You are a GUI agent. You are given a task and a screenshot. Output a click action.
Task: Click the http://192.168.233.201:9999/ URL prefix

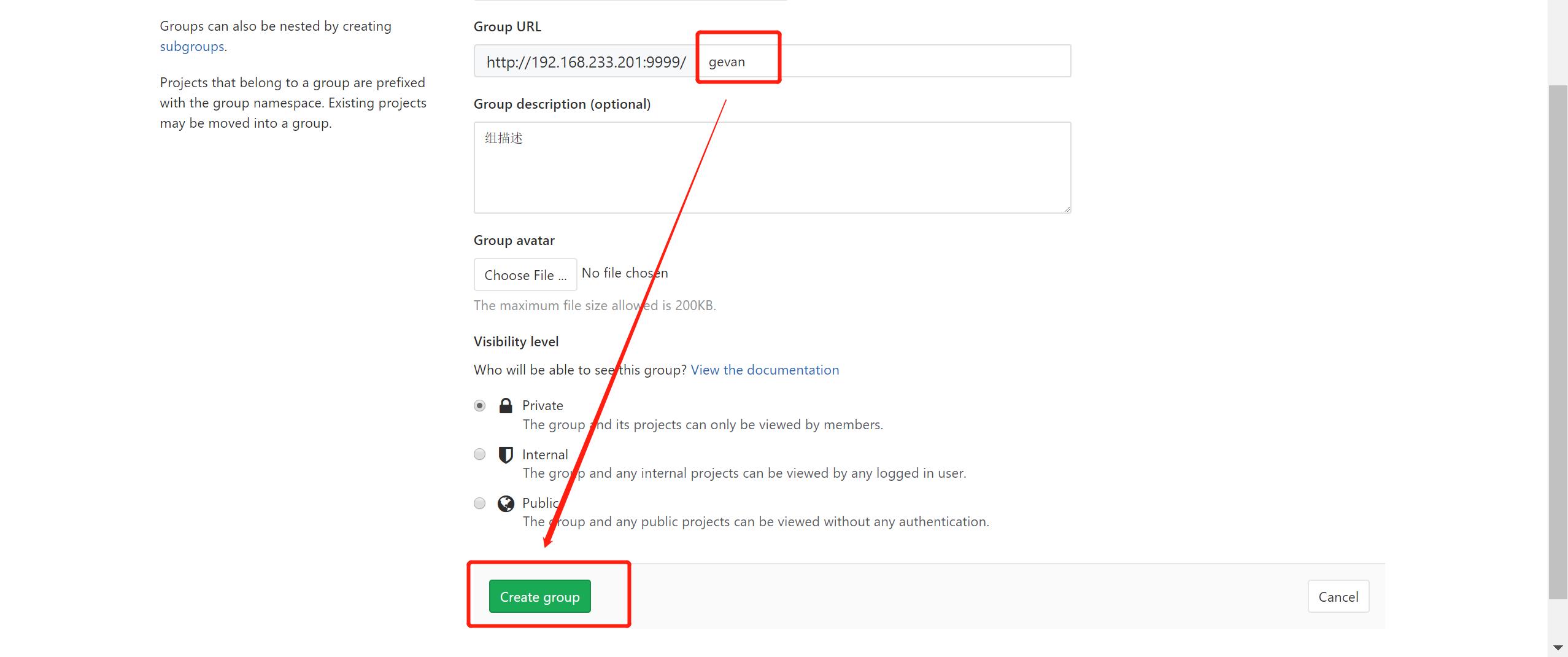click(585, 61)
